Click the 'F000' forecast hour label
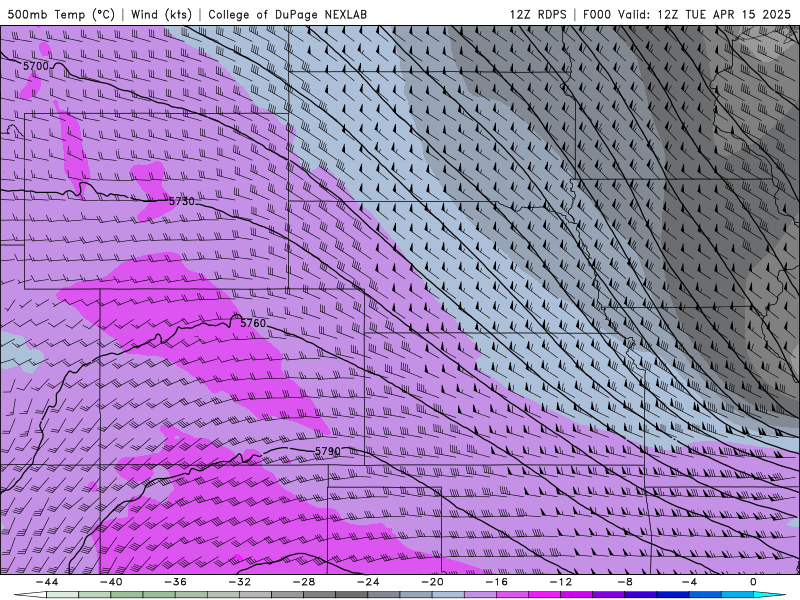This screenshot has width=800, height=600. coord(596,14)
